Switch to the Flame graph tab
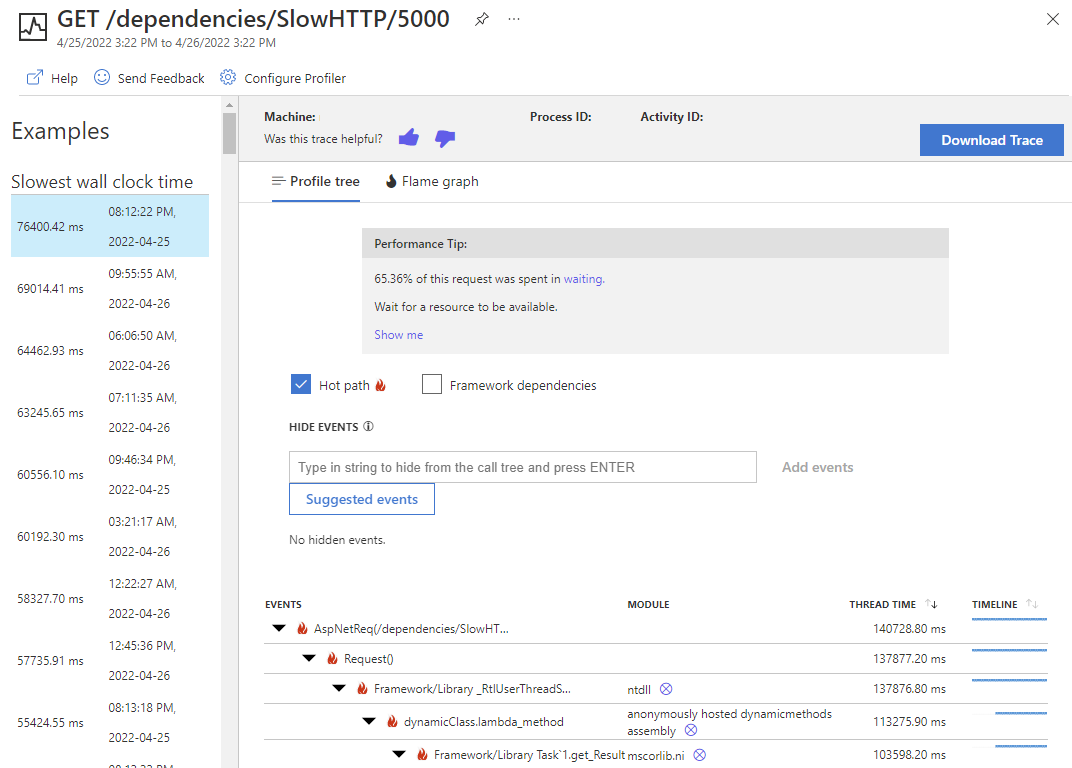This screenshot has width=1072, height=768. coord(432,181)
